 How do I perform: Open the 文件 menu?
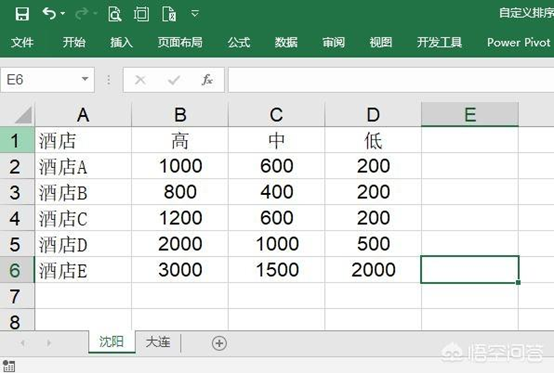(x=22, y=42)
